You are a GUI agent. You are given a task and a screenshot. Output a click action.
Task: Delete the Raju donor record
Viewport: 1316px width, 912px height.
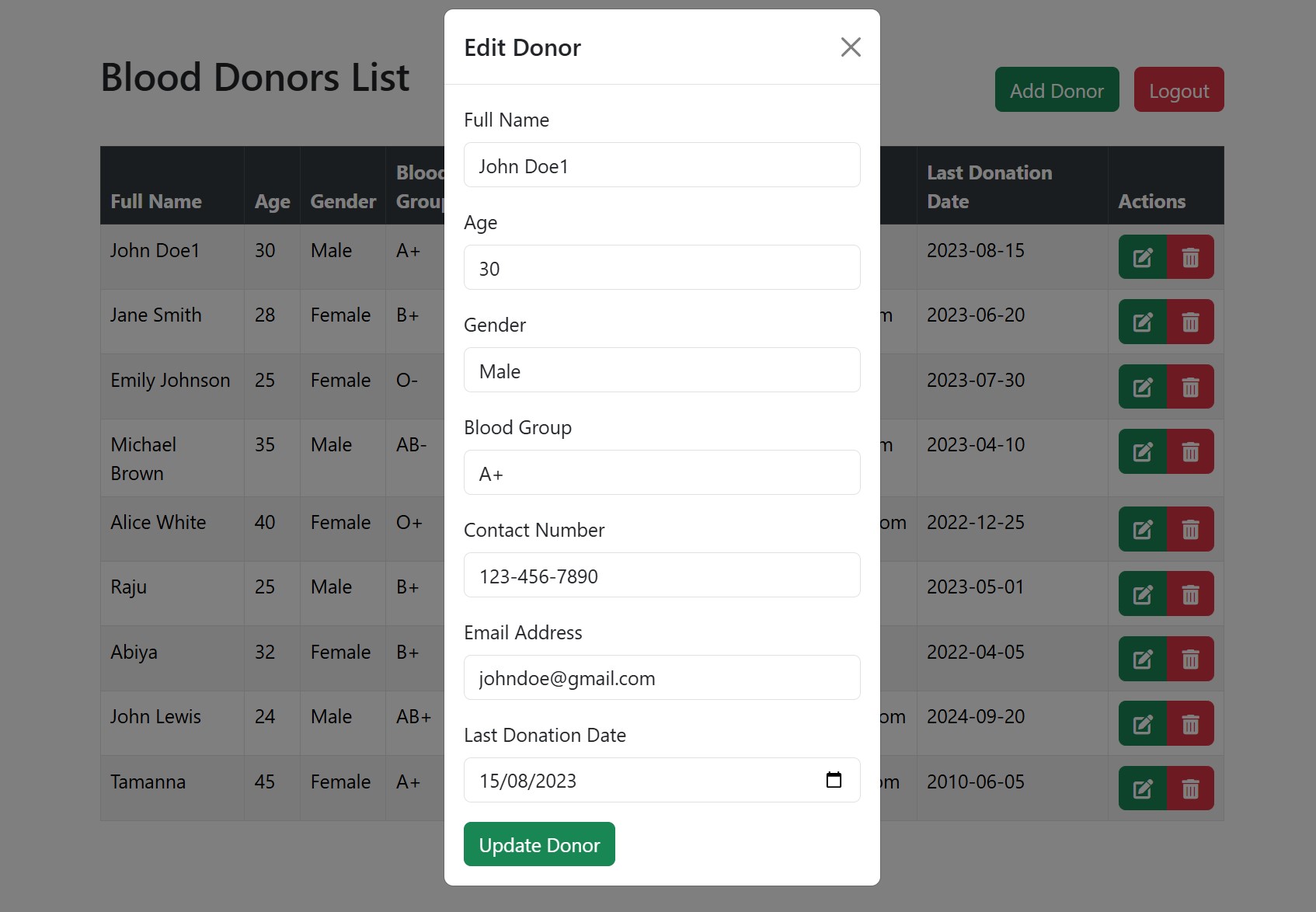(1190, 594)
